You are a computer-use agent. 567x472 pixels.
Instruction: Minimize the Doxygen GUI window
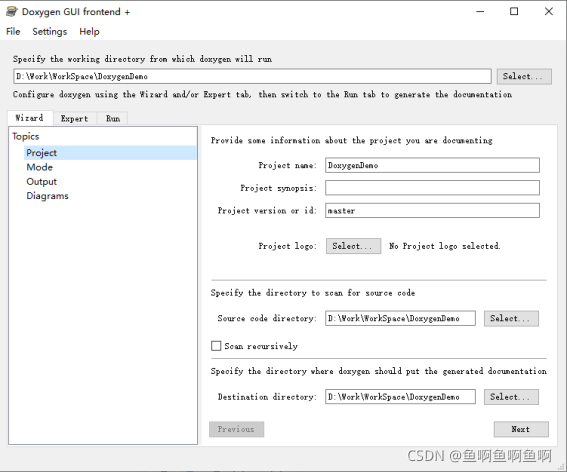(x=480, y=12)
